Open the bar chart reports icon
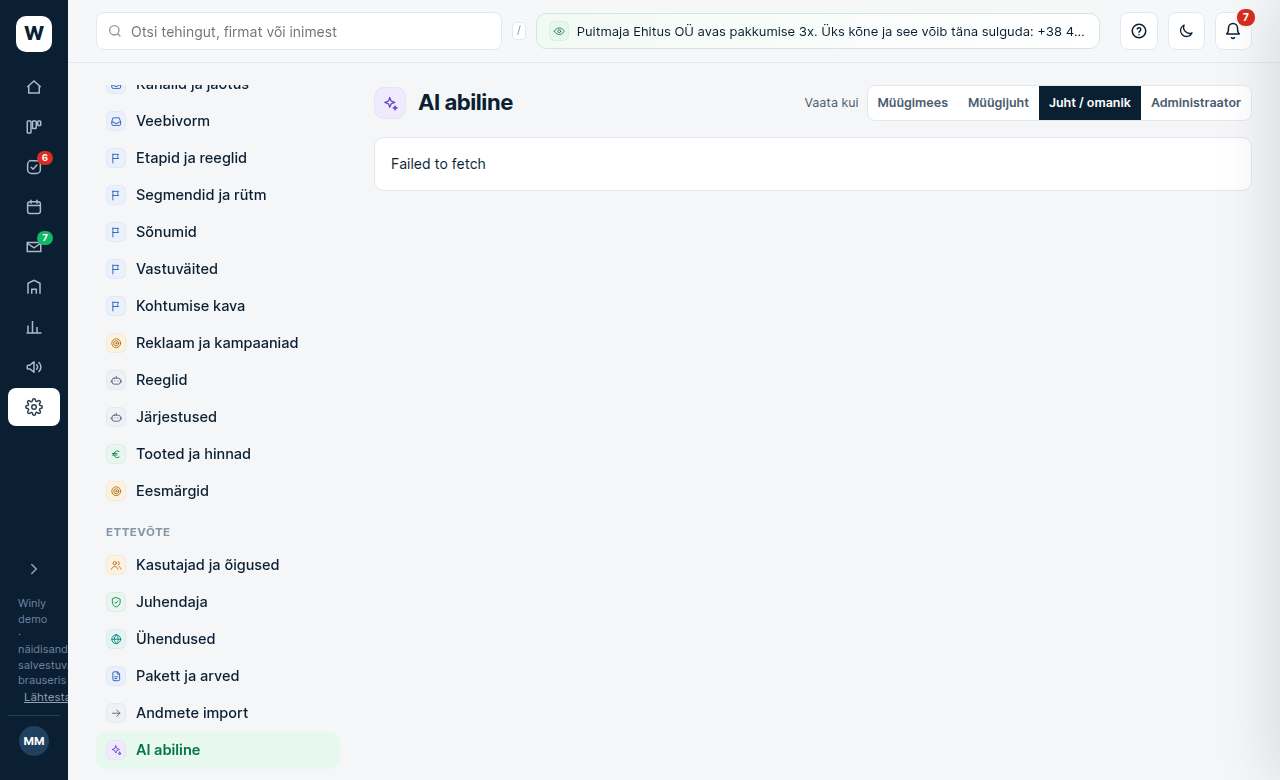This screenshot has width=1280, height=780. pos(34,327)
